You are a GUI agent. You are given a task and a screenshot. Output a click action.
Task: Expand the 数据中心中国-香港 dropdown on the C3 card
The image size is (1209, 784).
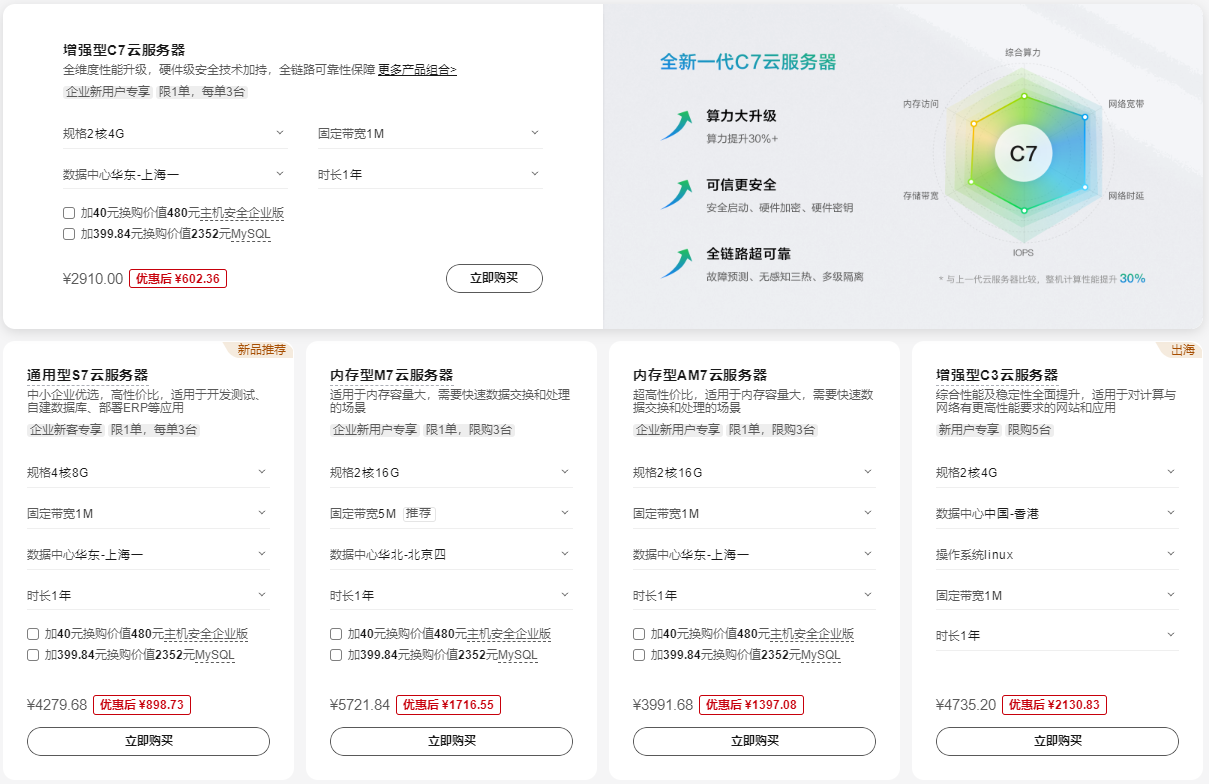(x=1058, y=511)
